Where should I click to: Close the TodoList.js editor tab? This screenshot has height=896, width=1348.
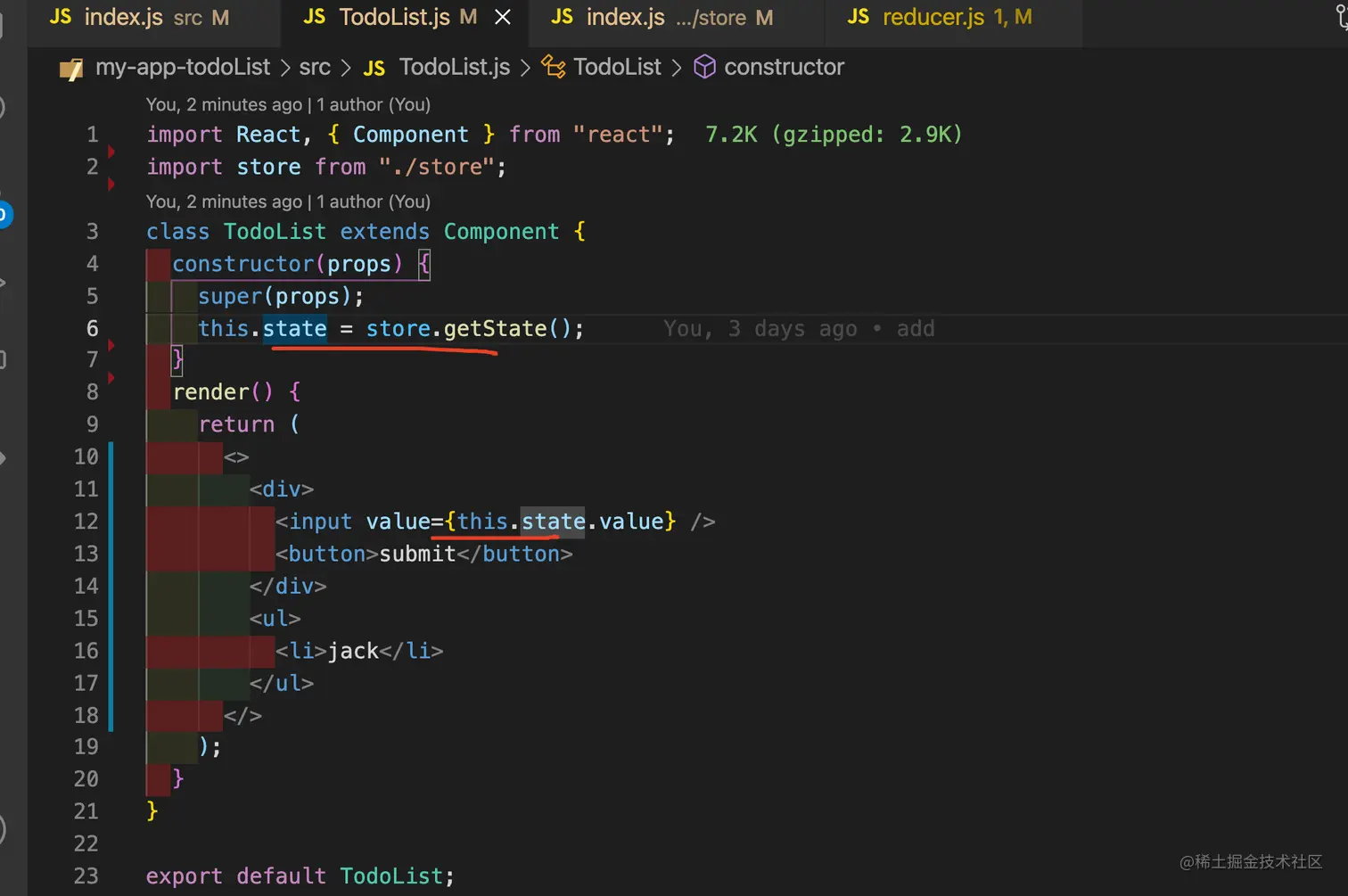pos(503,17)
